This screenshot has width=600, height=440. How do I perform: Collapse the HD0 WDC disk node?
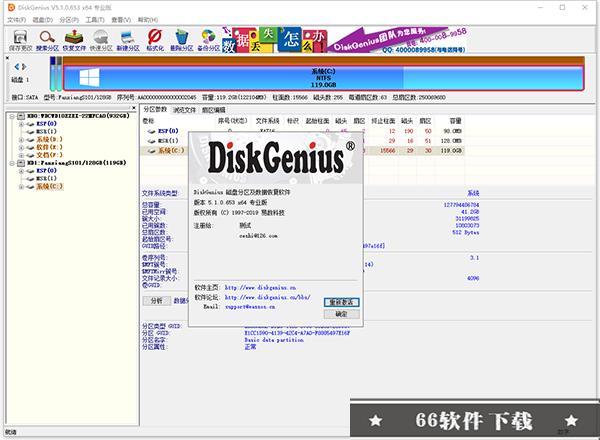pyautogui.click(x=12, y=116)
